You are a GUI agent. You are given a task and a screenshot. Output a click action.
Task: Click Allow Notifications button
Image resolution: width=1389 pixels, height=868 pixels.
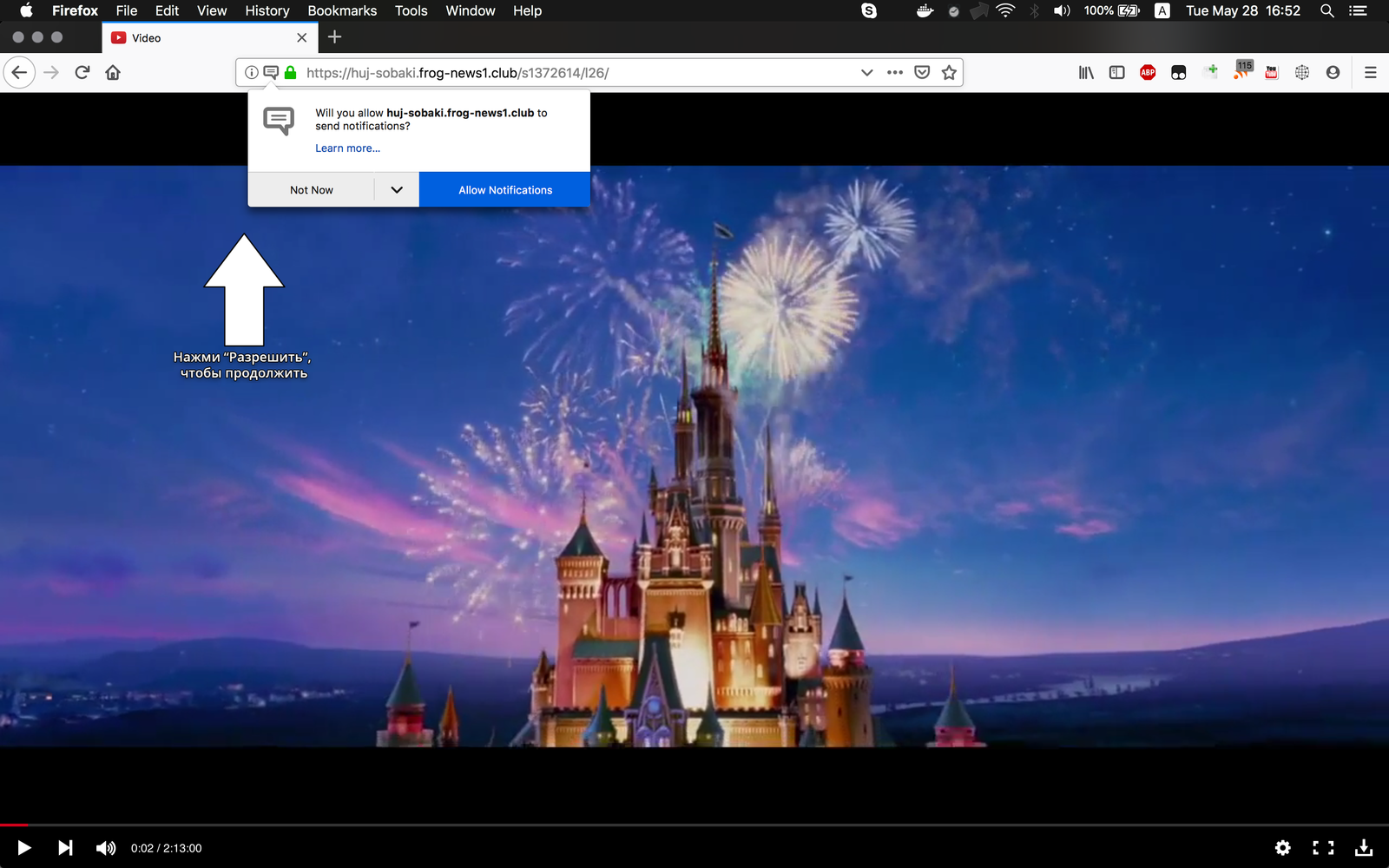coord(505,190)
